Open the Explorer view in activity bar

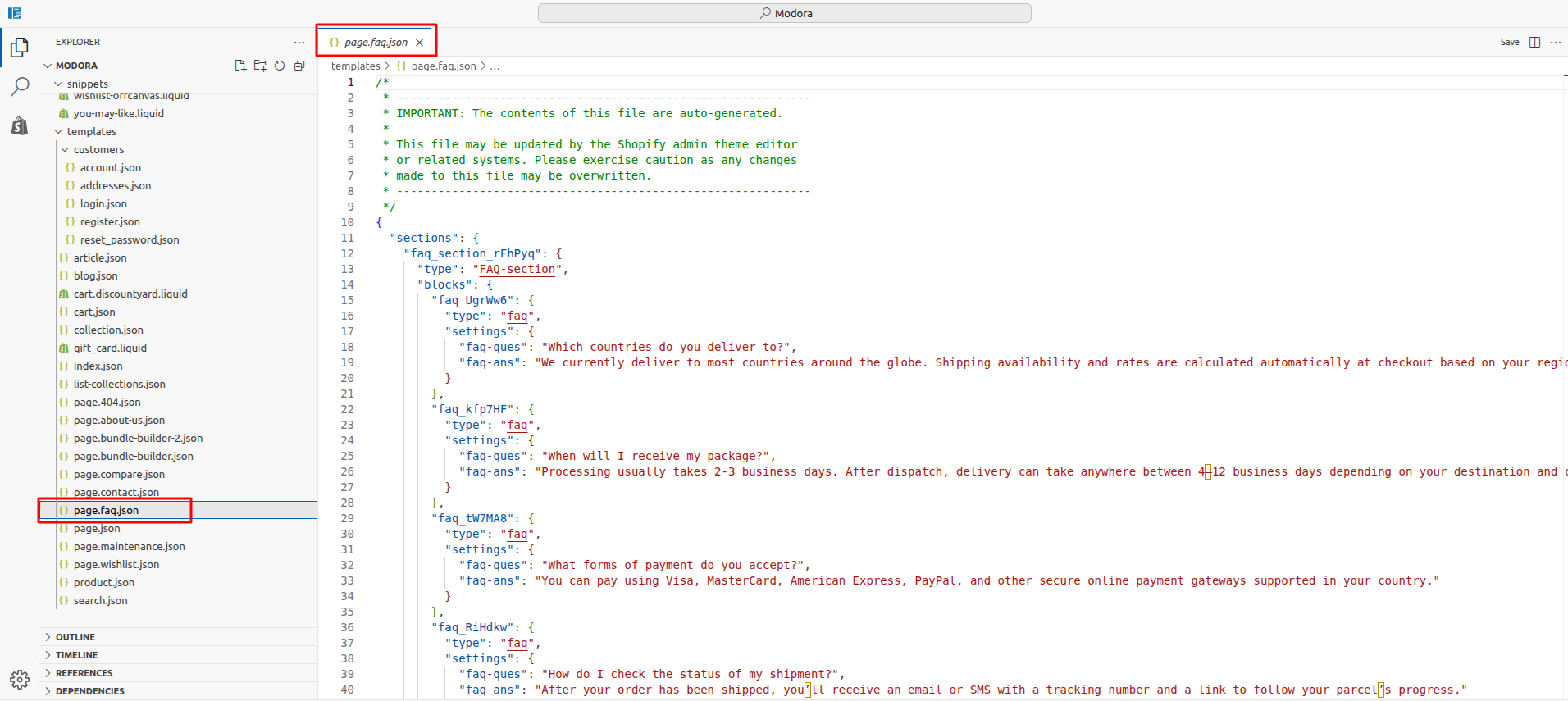[20, 48]
